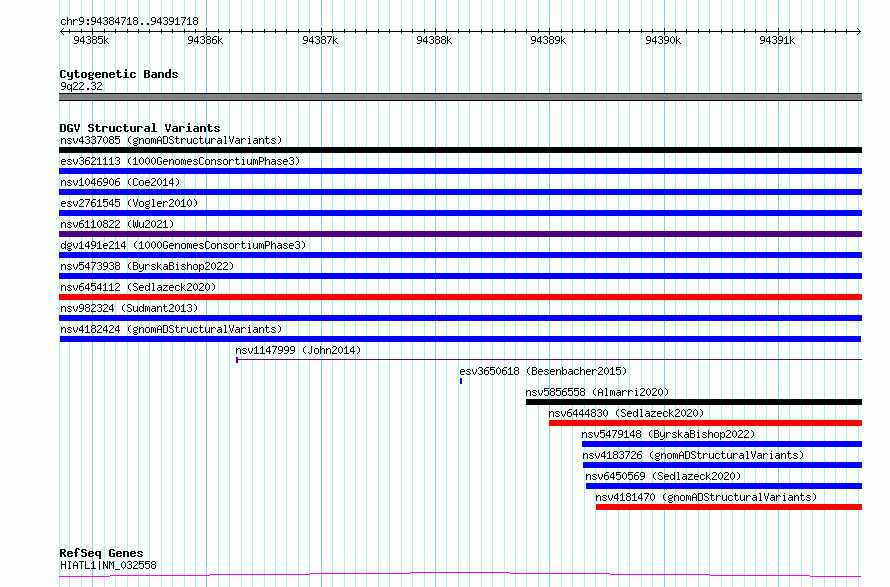
Task: Click the RefSeq Genes track title
Action: pos(101,554)
